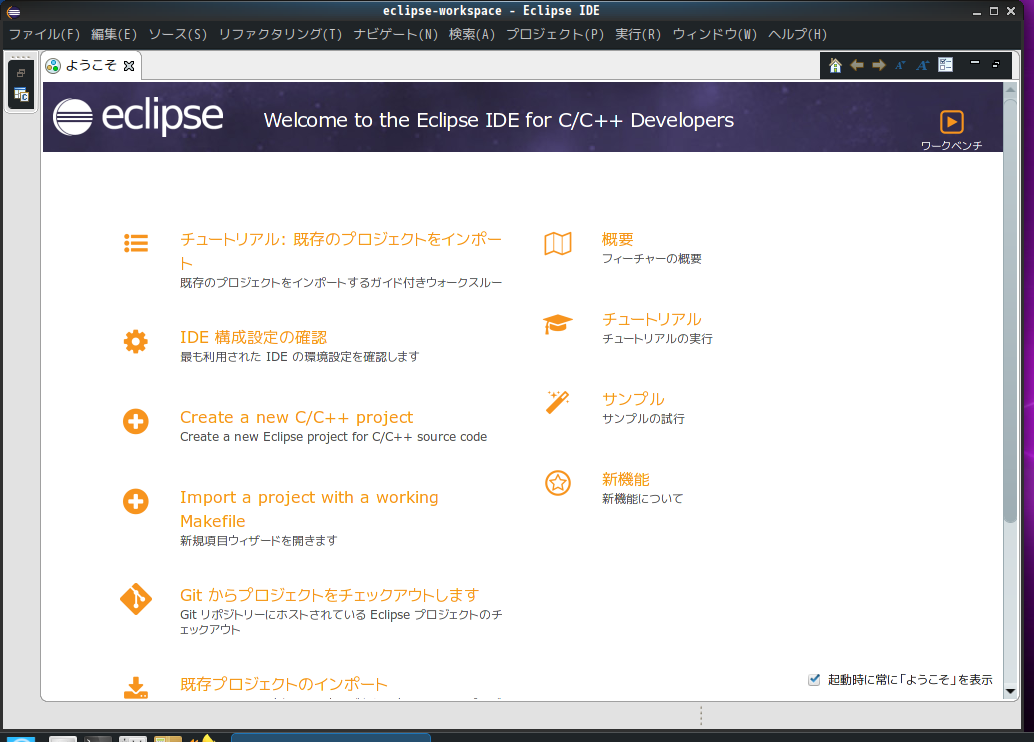
Task: Open the ヘルプ(H) menu
Action: pos(797,34)
